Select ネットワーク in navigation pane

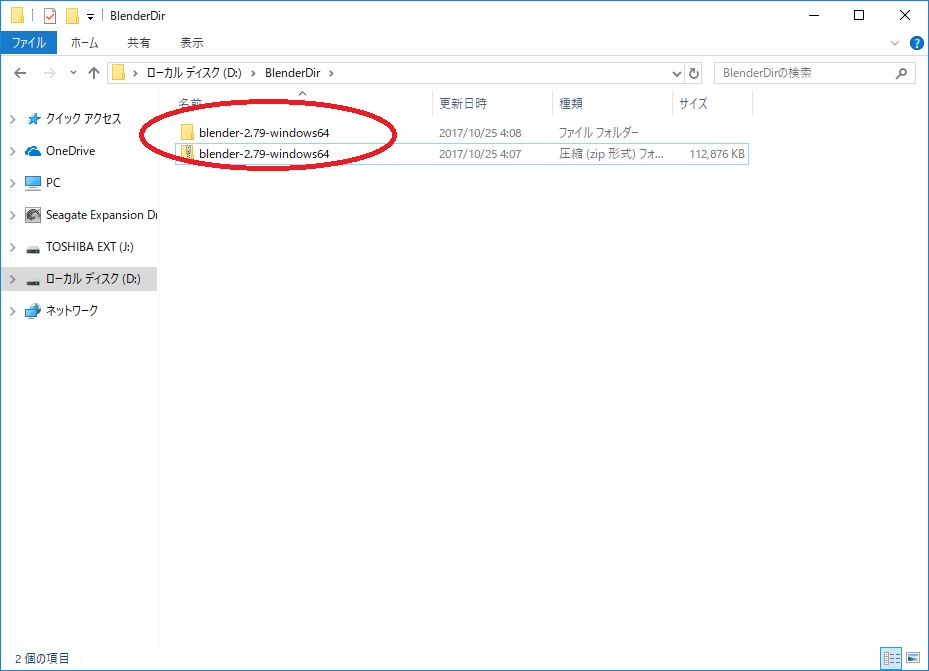click(x=72, y=310)
